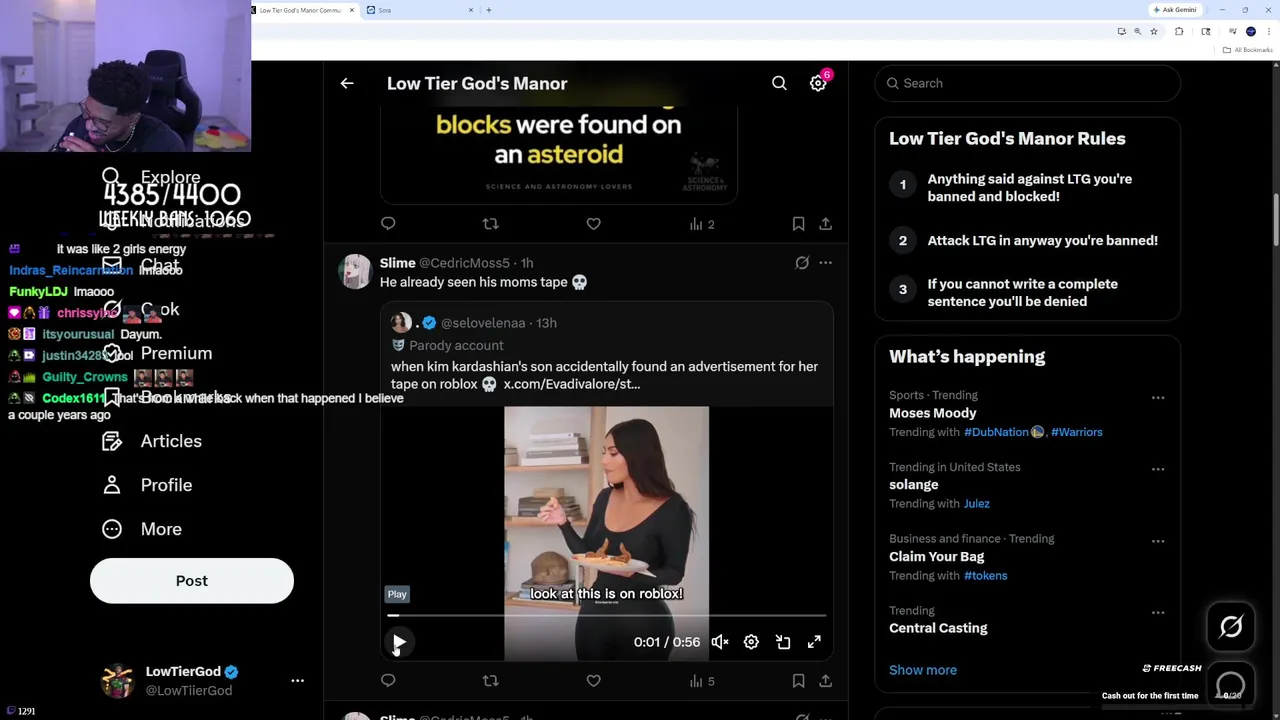Open options for Claim Your Bag trend
The height and width of the screenshot is (720, 1280).
click(x=1158, y=541)
